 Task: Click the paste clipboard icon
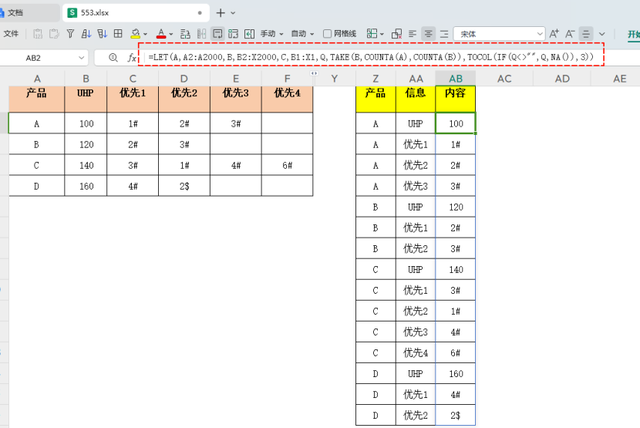click(53, 34)
